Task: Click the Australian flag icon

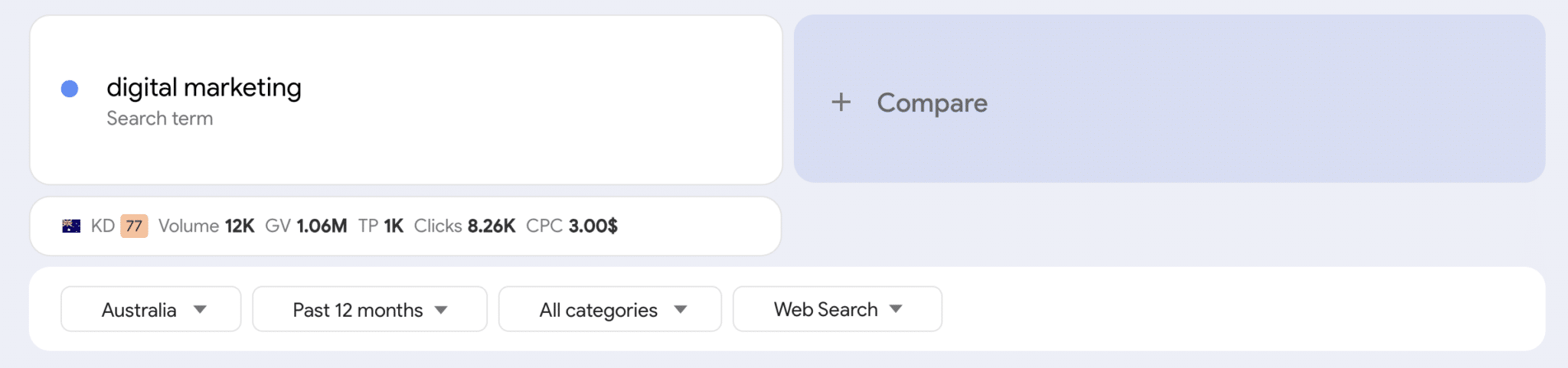Action: (x=71, y=226)
